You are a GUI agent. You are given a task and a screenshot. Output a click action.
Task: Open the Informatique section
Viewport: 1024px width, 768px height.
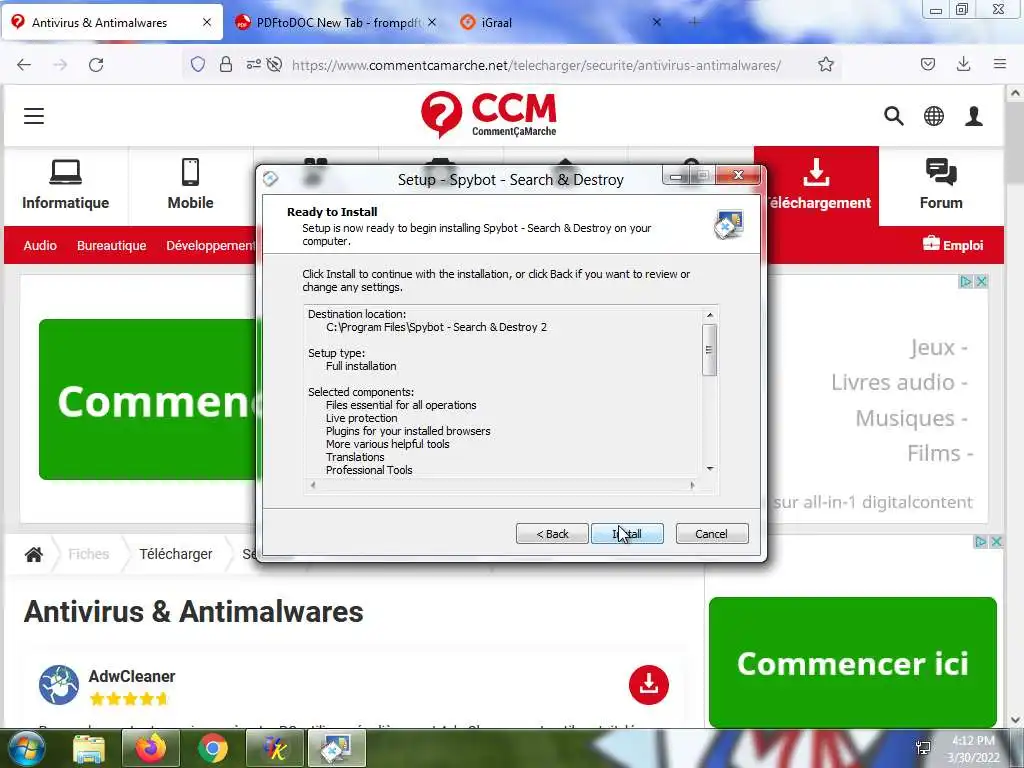click(65, 185)
